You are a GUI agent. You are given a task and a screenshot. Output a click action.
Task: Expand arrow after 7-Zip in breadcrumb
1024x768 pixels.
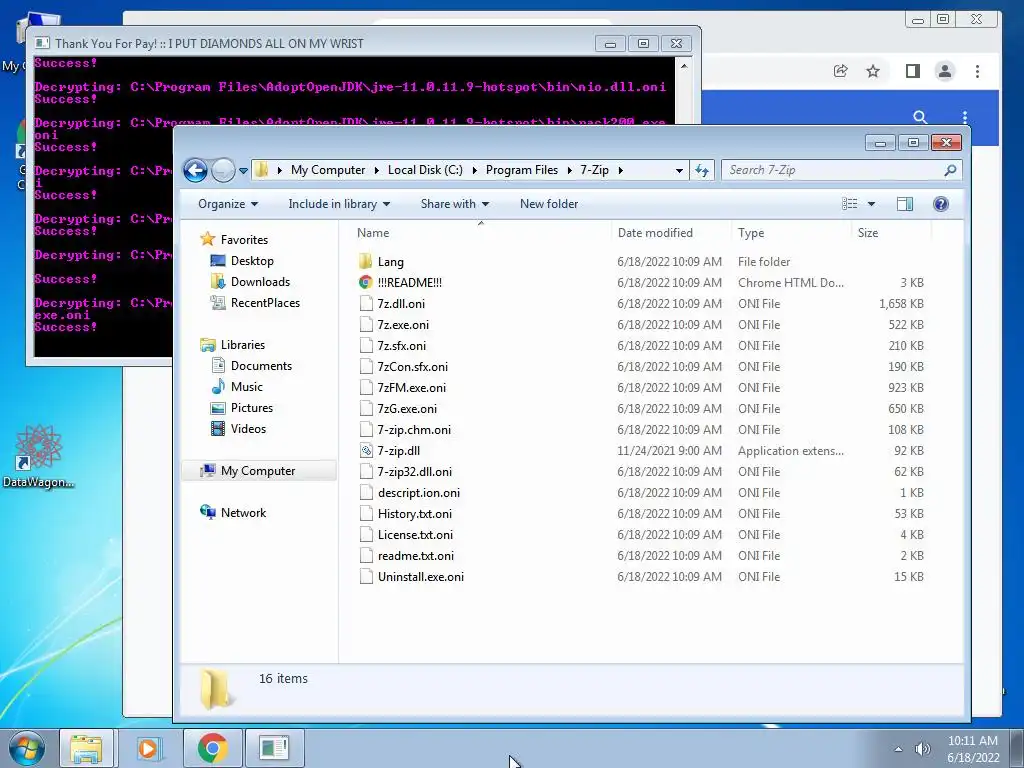620,170
